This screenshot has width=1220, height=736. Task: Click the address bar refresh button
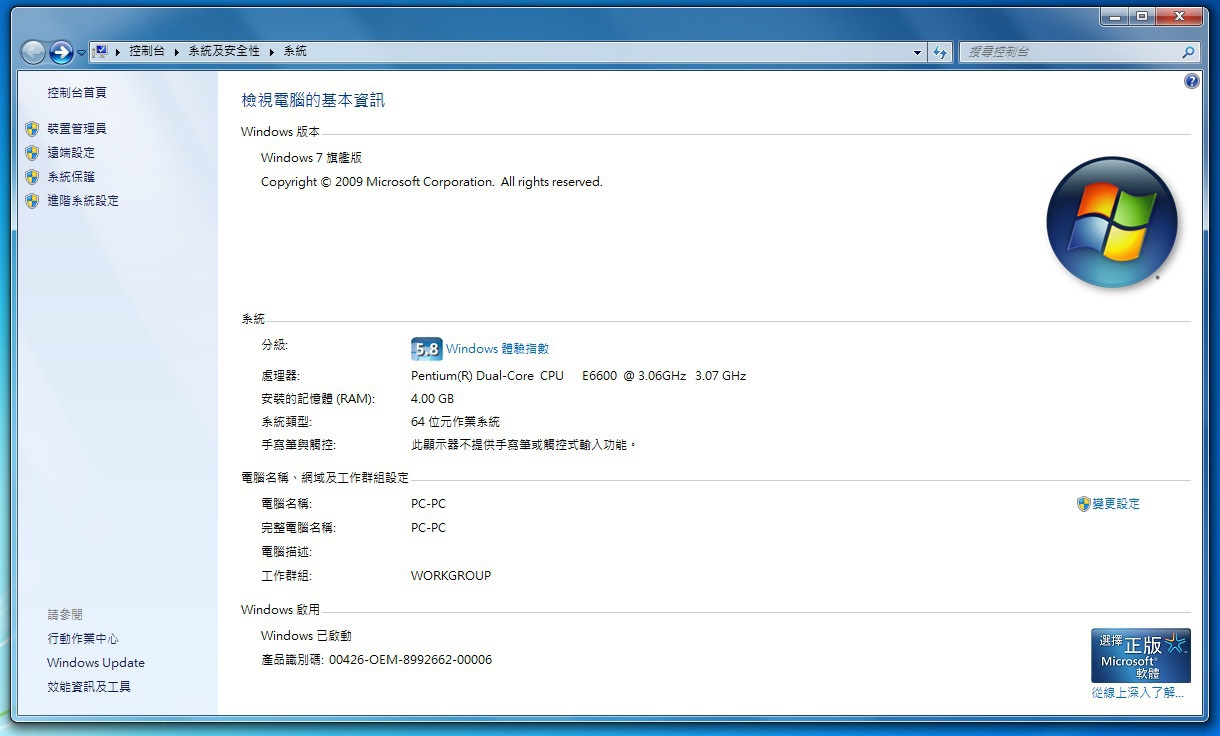pos(939,52)
